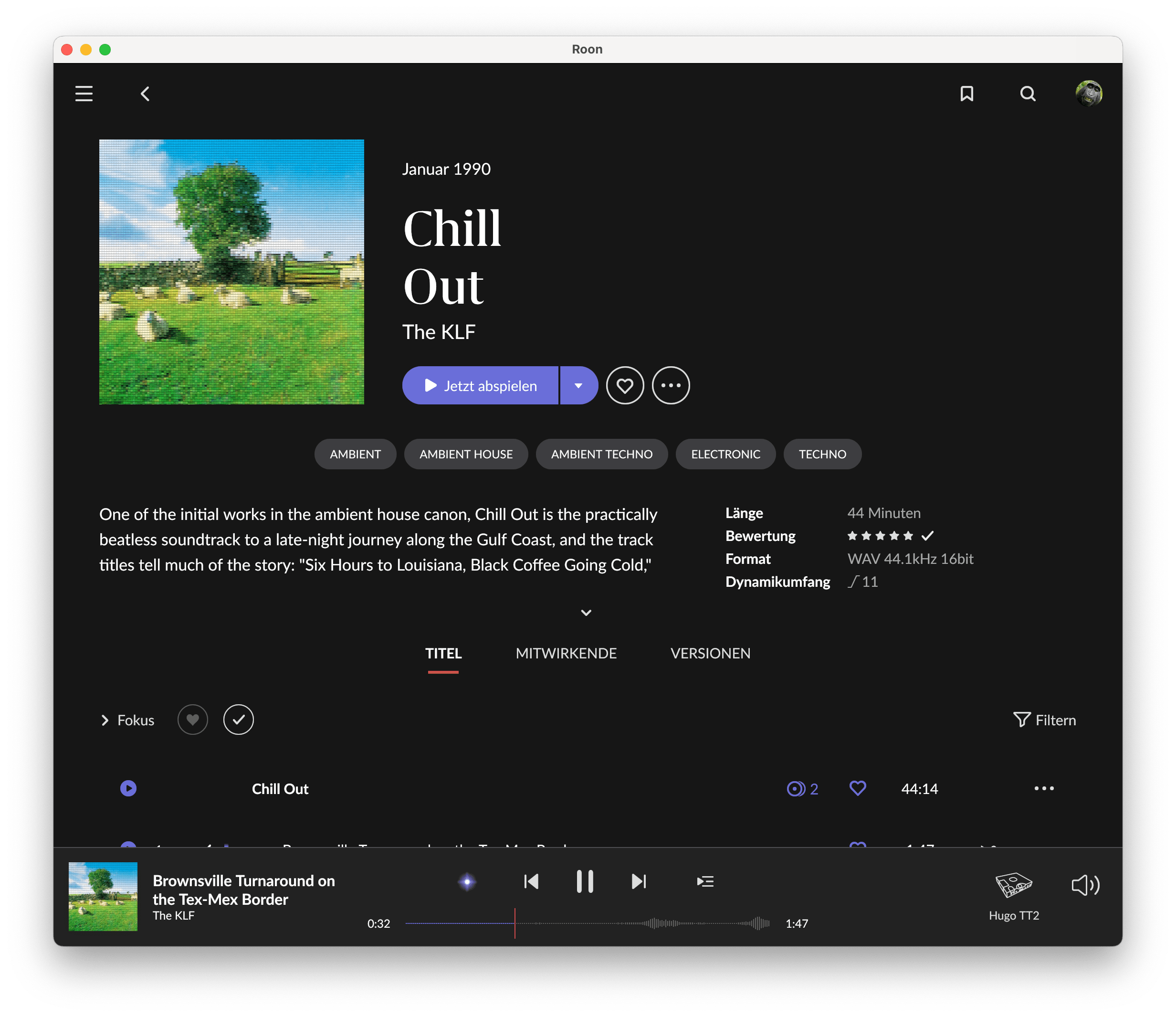Switch to the VERSIONEN tab
This screenshot has width=1176, height=1017.
coord(710,654)
